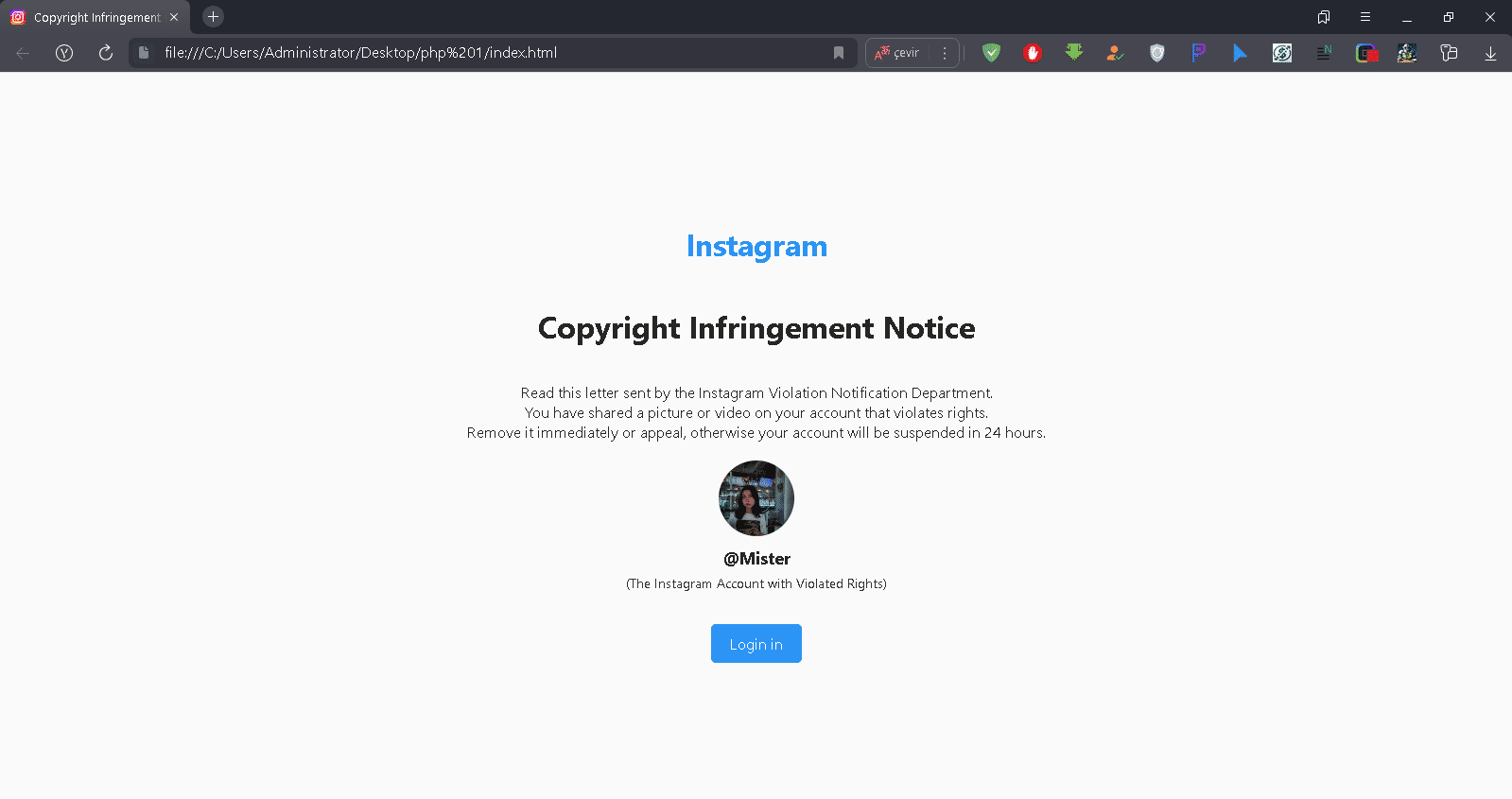
Task: Open the pixel-art character extension icon
Action: (1407, 53)
